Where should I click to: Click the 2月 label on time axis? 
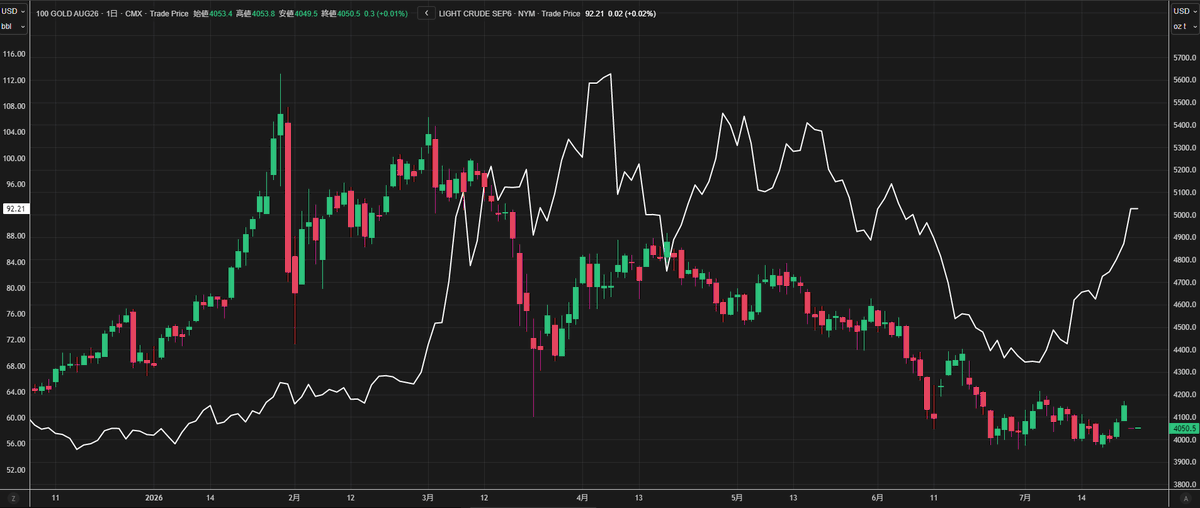coord(293,497)
